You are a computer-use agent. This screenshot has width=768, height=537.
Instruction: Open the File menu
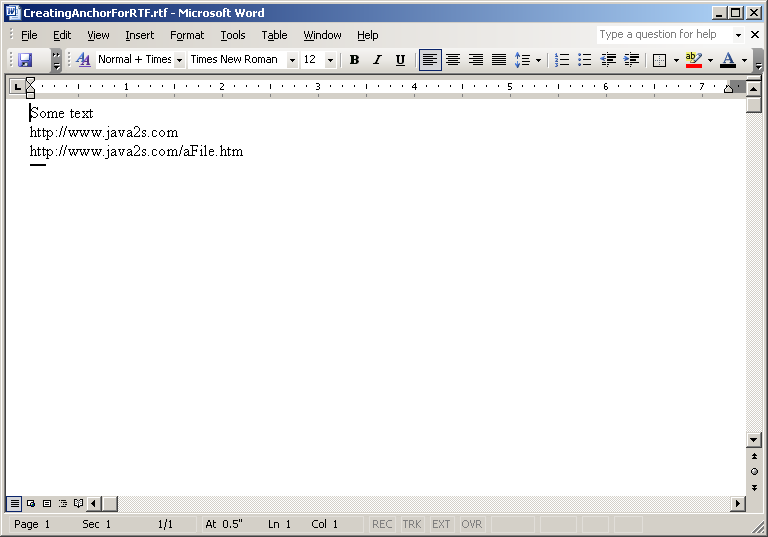29,35
